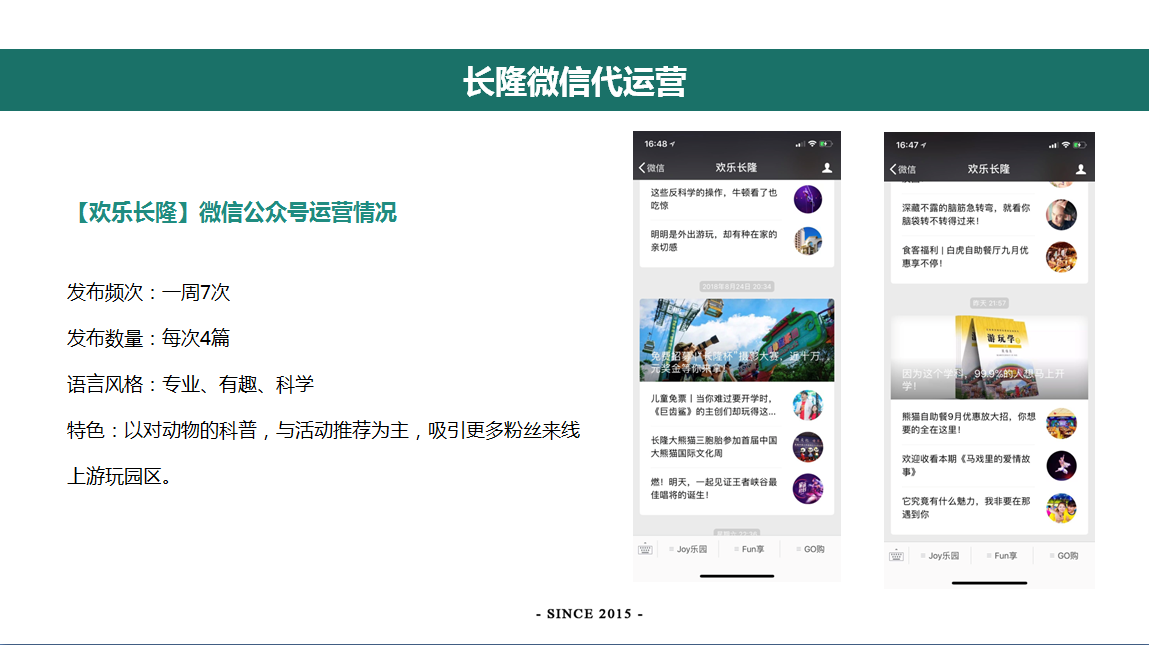Open the 马戏里的爱情故事 article thumbnail

pos(1061,465)
